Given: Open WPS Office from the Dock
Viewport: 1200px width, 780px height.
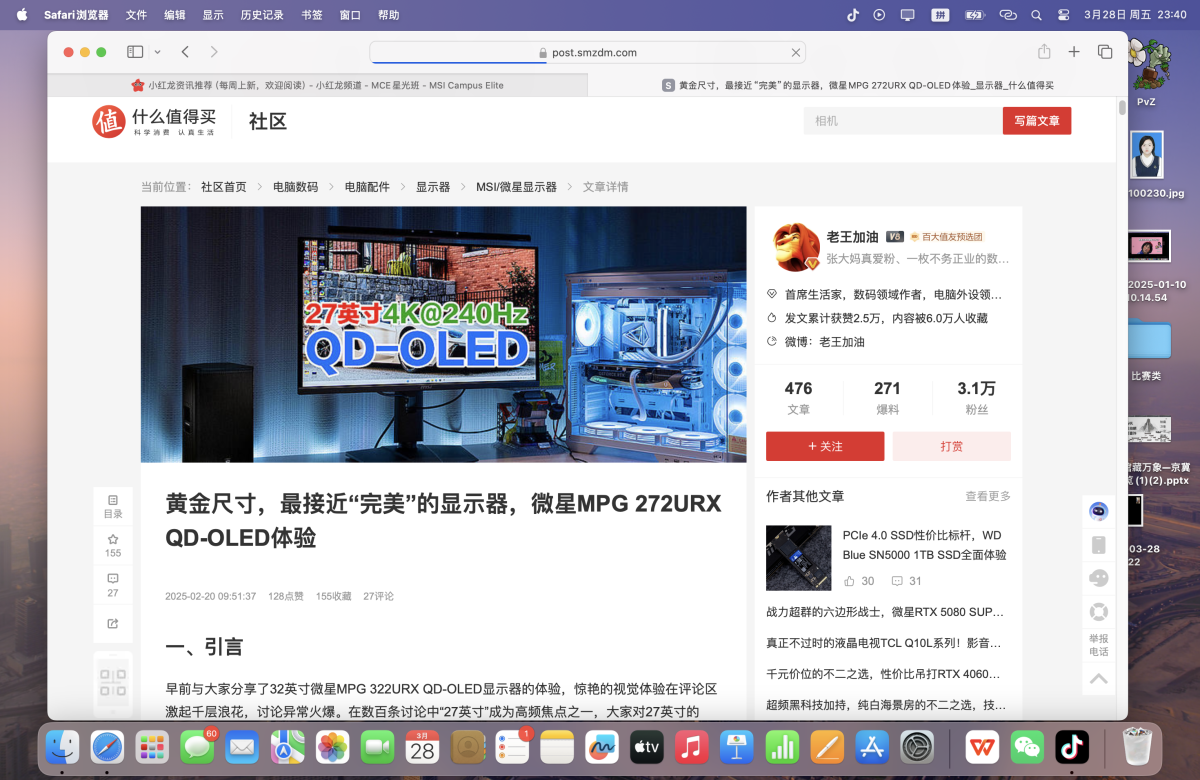Looking at the screenshot, I should click(x=982, y=746).
